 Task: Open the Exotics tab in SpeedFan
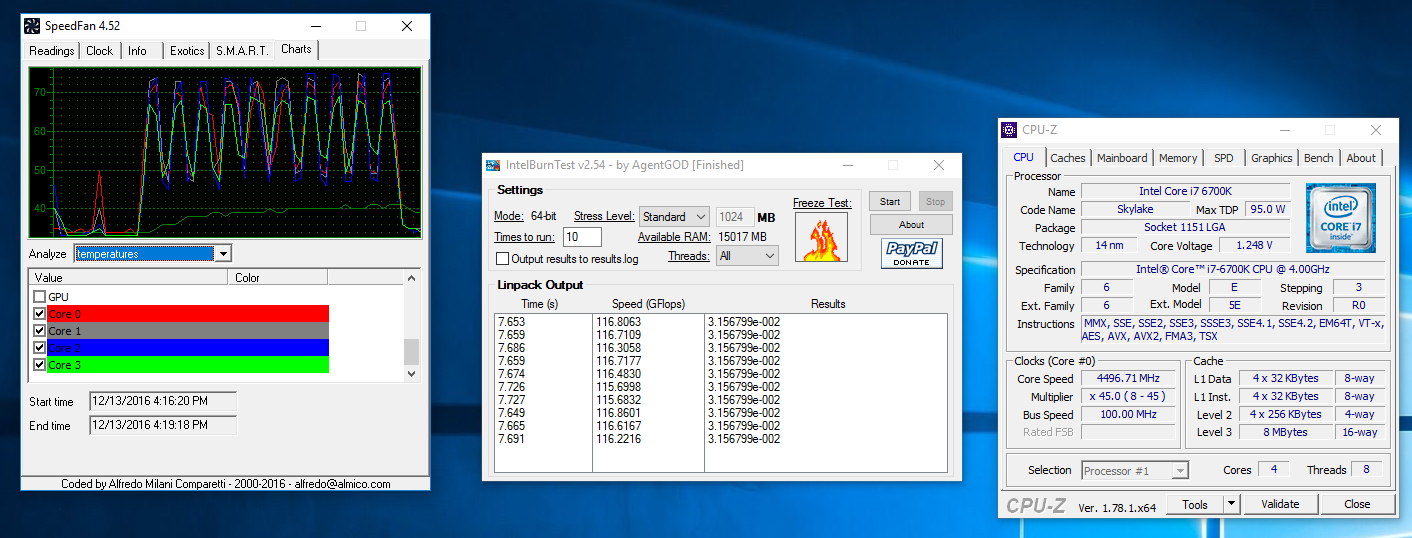(x=187, y=51)
